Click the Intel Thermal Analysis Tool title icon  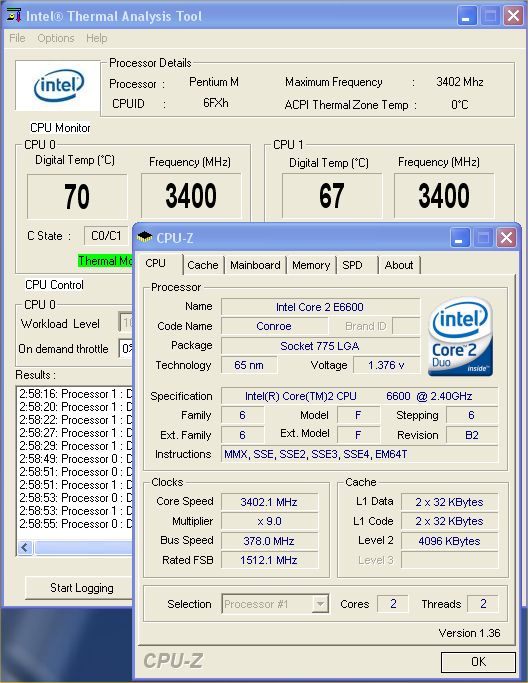14,15
